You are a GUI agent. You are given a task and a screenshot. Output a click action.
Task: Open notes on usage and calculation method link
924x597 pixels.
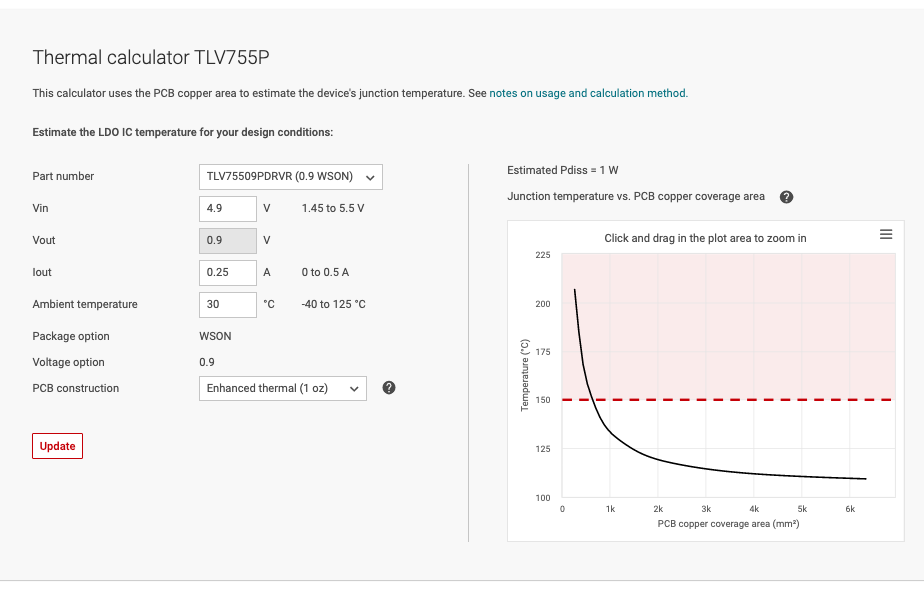(588, 93)
